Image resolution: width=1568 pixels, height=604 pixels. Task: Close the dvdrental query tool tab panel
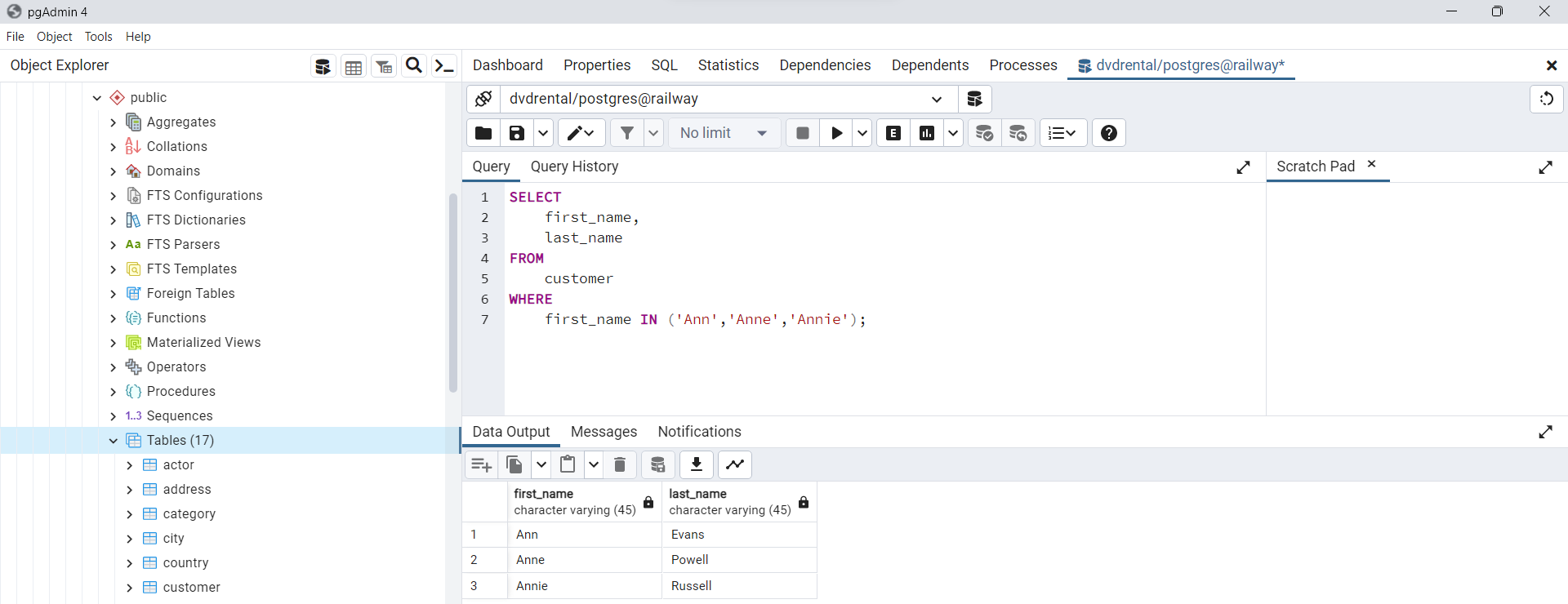[x=1552, y=65]
